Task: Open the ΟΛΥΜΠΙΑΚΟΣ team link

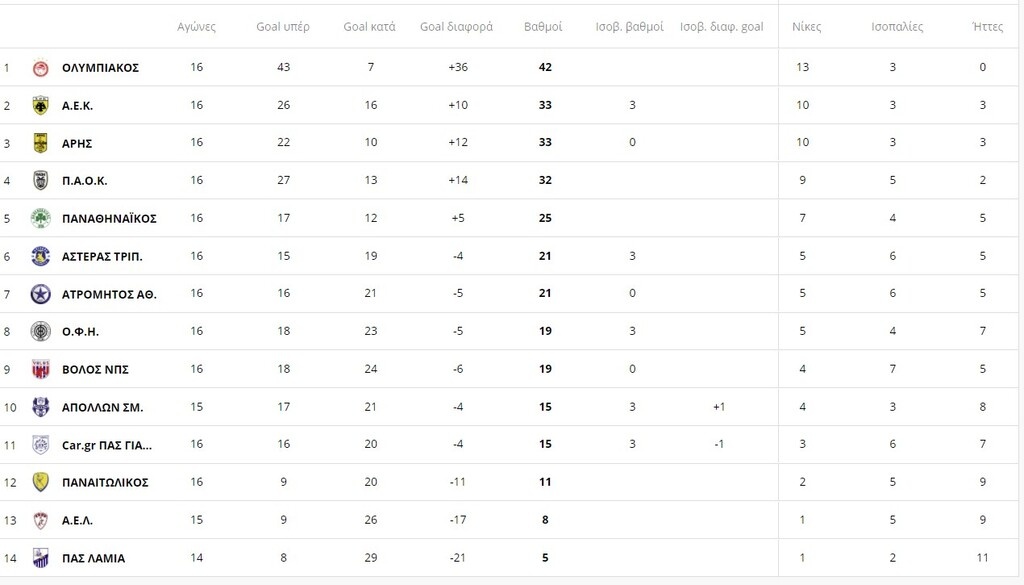Action: (x=100, y=68)
